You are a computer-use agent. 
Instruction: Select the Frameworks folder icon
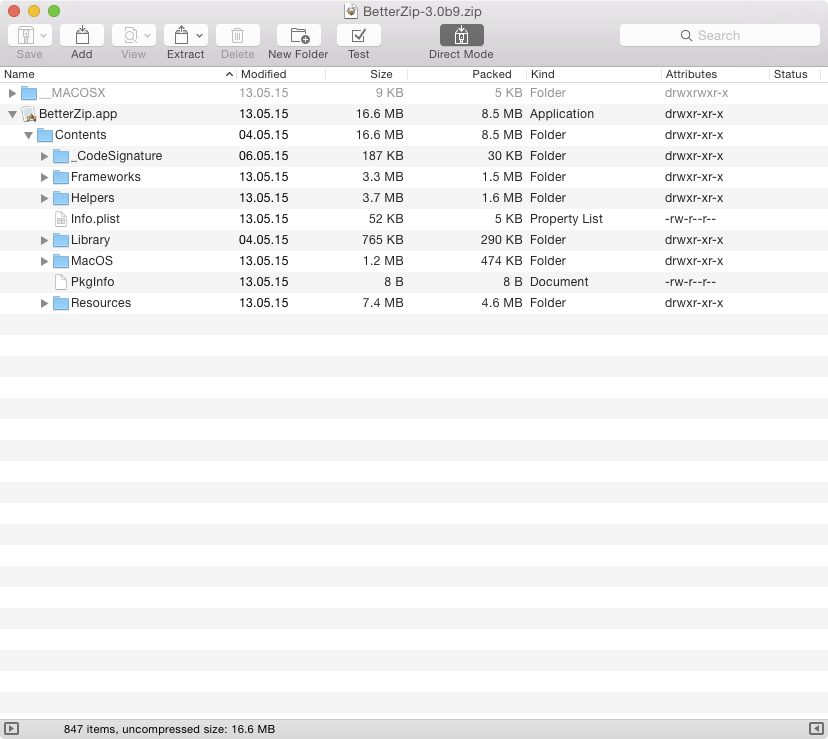pos(61,177)
